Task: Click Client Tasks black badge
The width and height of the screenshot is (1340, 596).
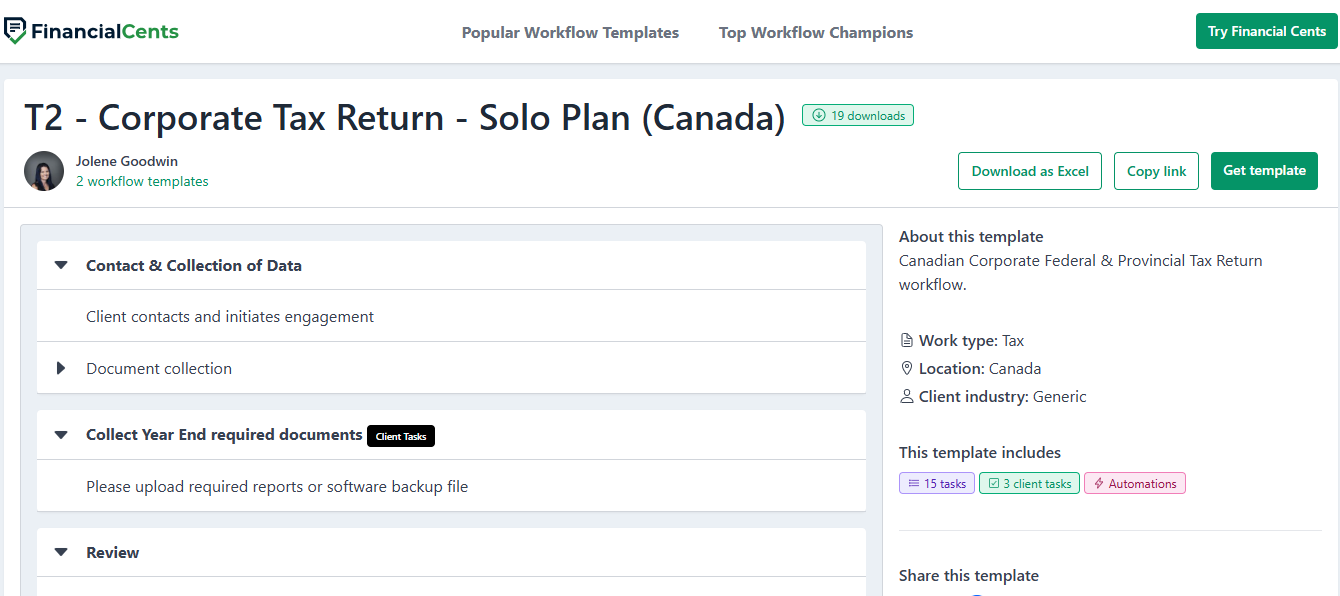Action: pyautogui.click(x=401, y=436)
